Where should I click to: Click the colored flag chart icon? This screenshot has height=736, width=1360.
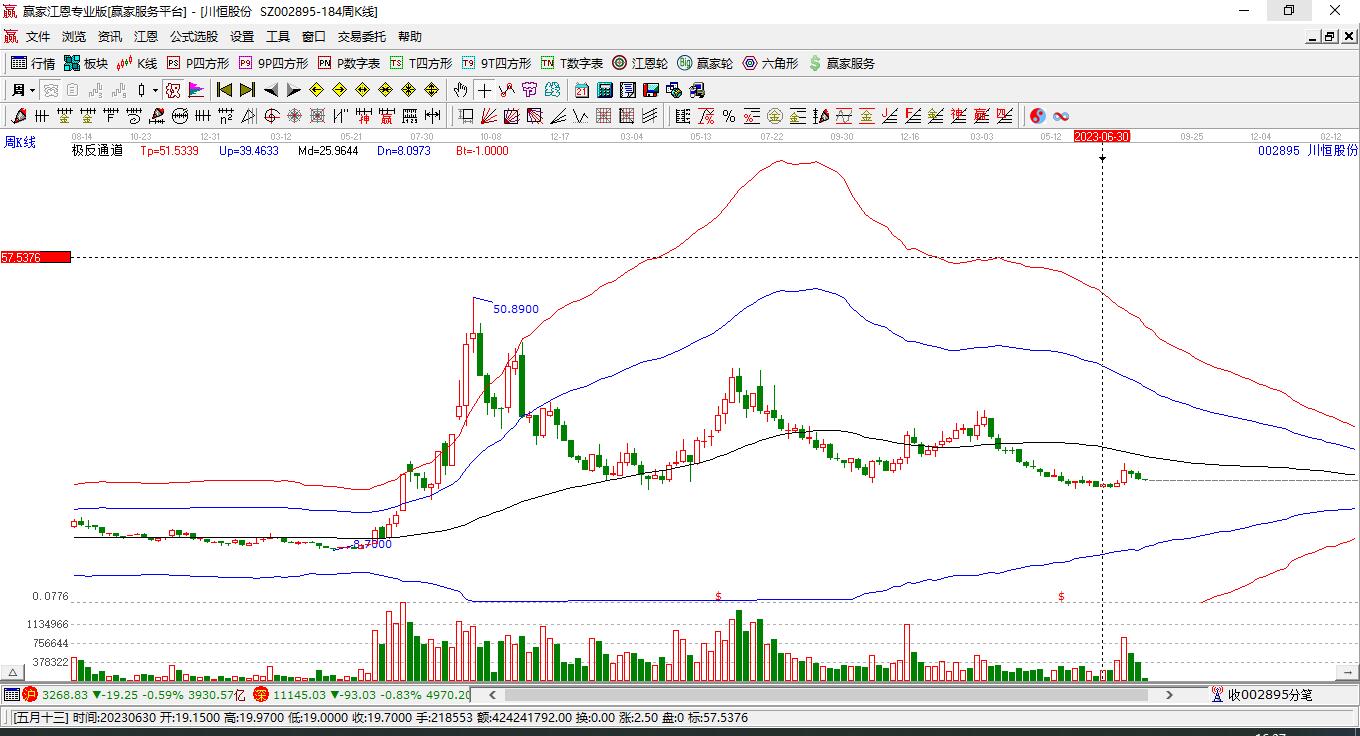(196, 90)
